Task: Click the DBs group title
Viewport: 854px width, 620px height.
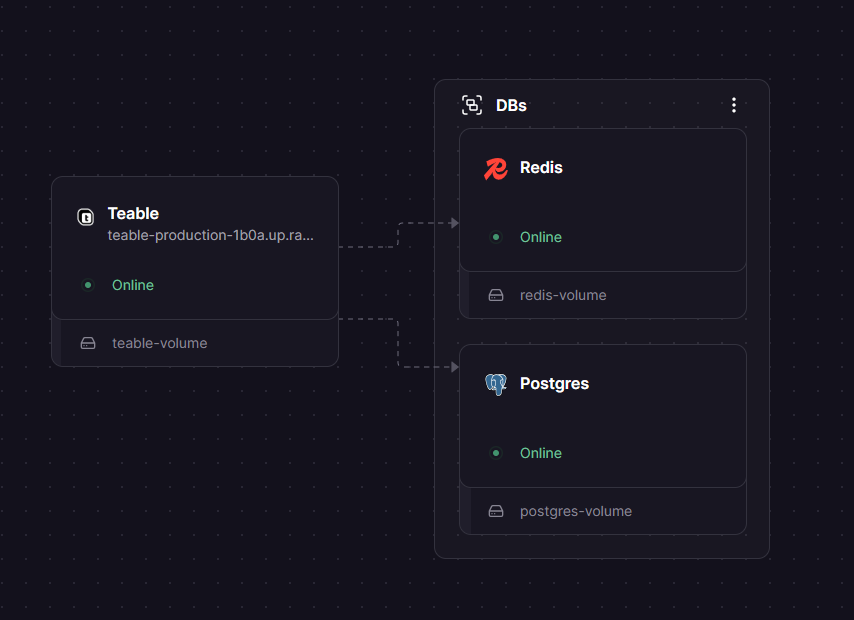Action: click(511, 105)
